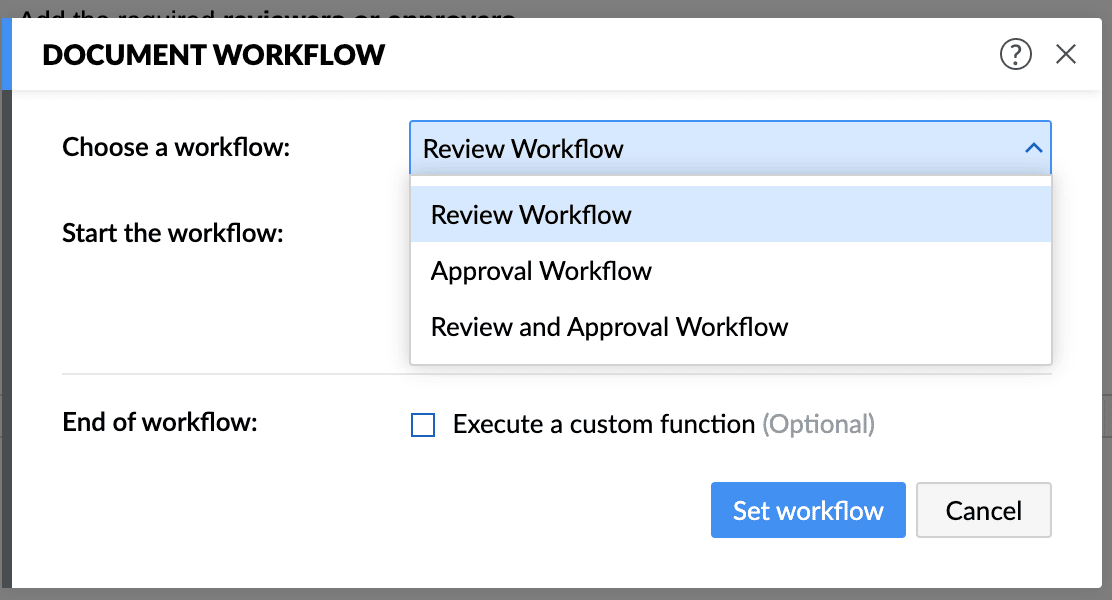The height and width of the screenshot is (600, 1112).
Task: Click the blue accent bar on dialog's left edge
Action: (5, 54)
